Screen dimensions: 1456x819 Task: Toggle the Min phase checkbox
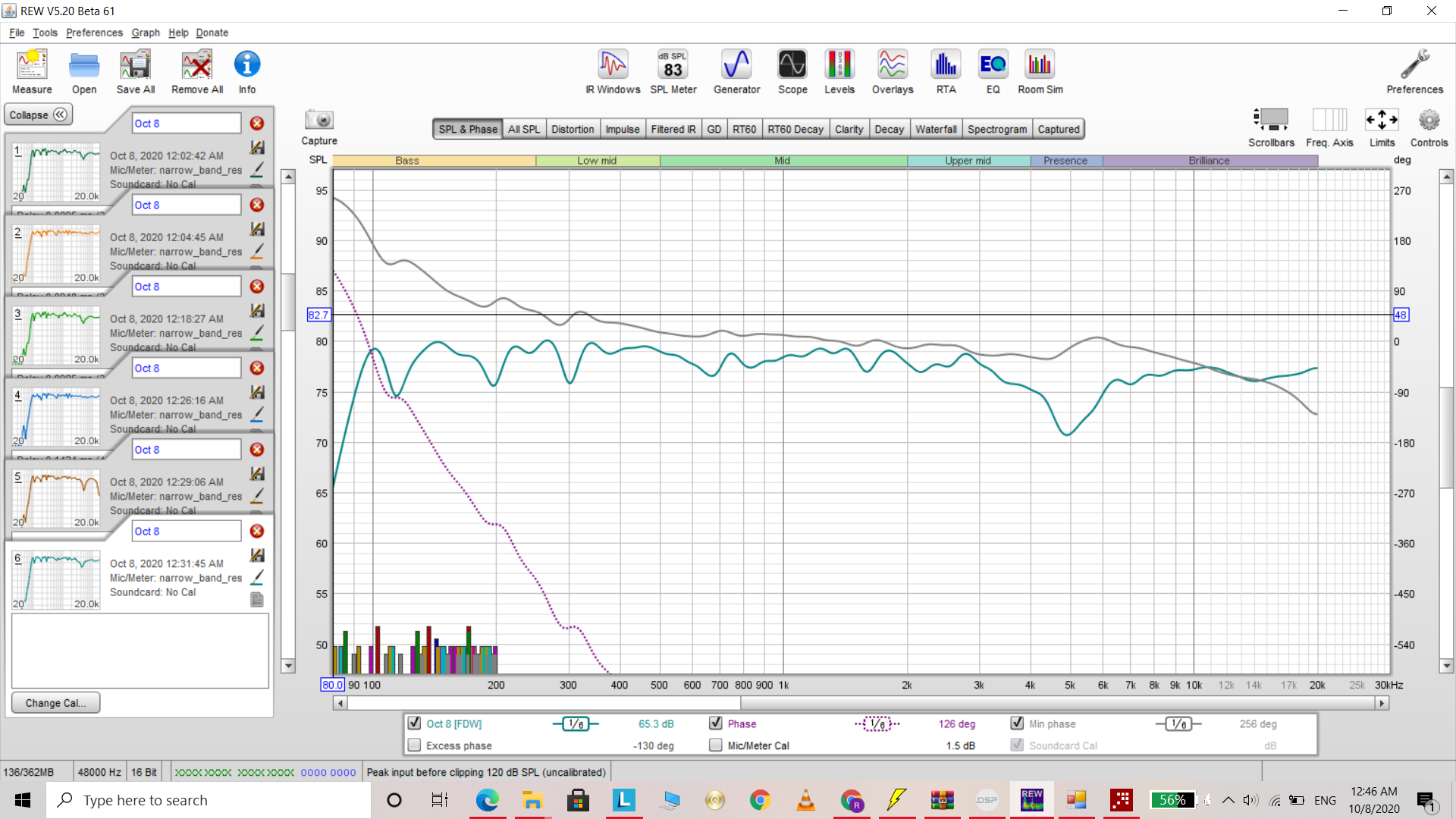coord(1017,723)
